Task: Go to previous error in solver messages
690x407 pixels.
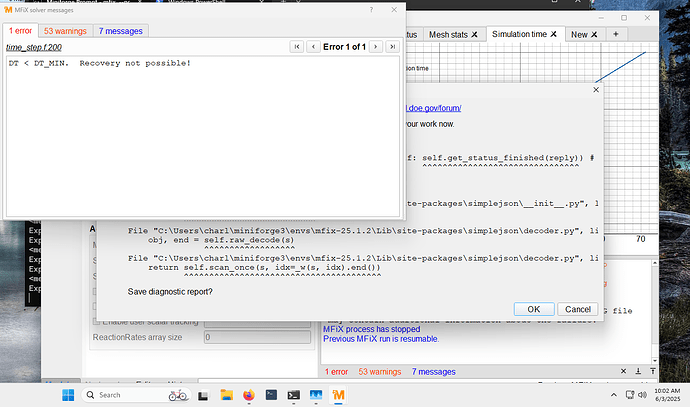Action: pos(313,47)
